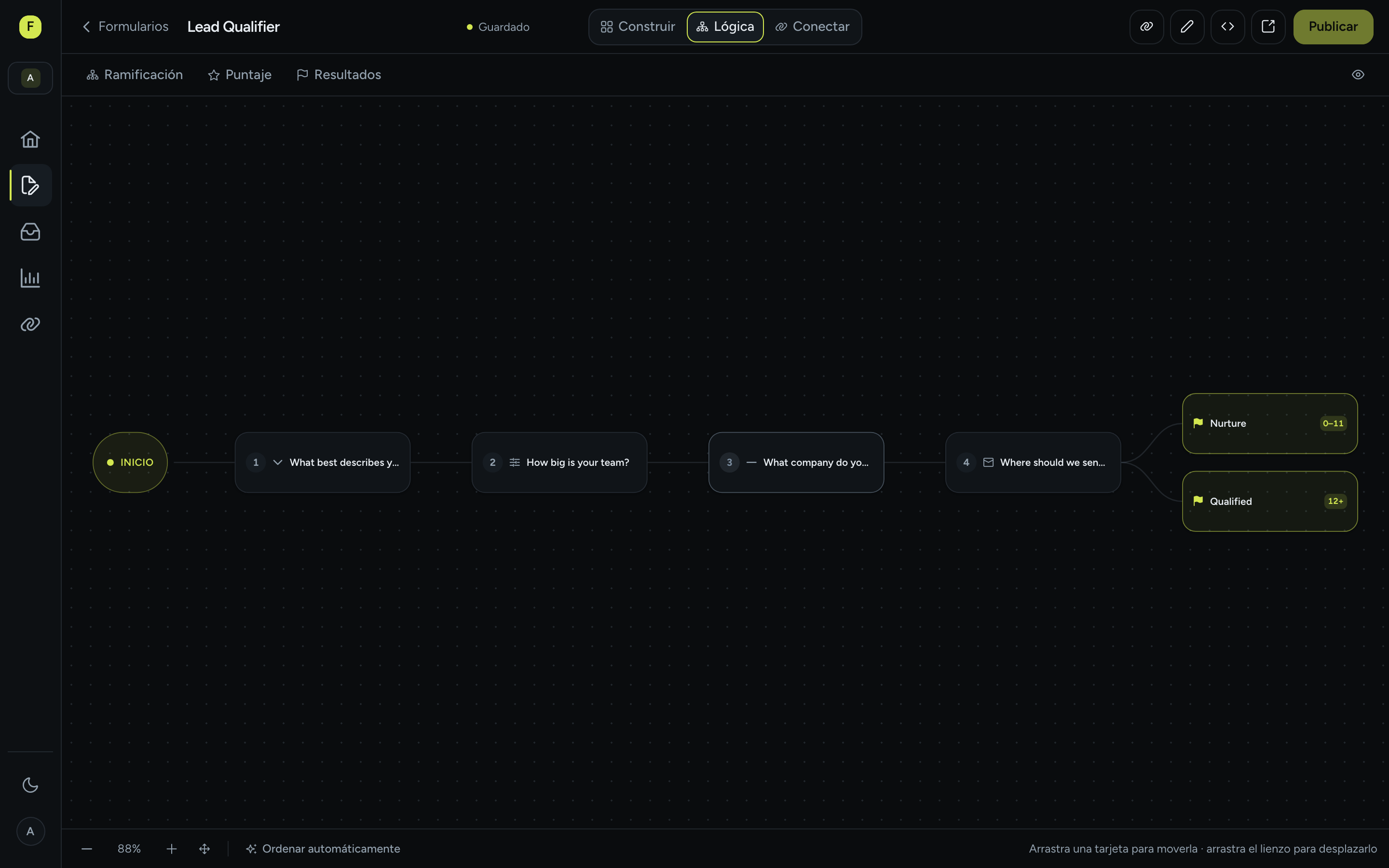Toggle dark mode moon icon
The image size is (1389, 868).
[30, 785]
